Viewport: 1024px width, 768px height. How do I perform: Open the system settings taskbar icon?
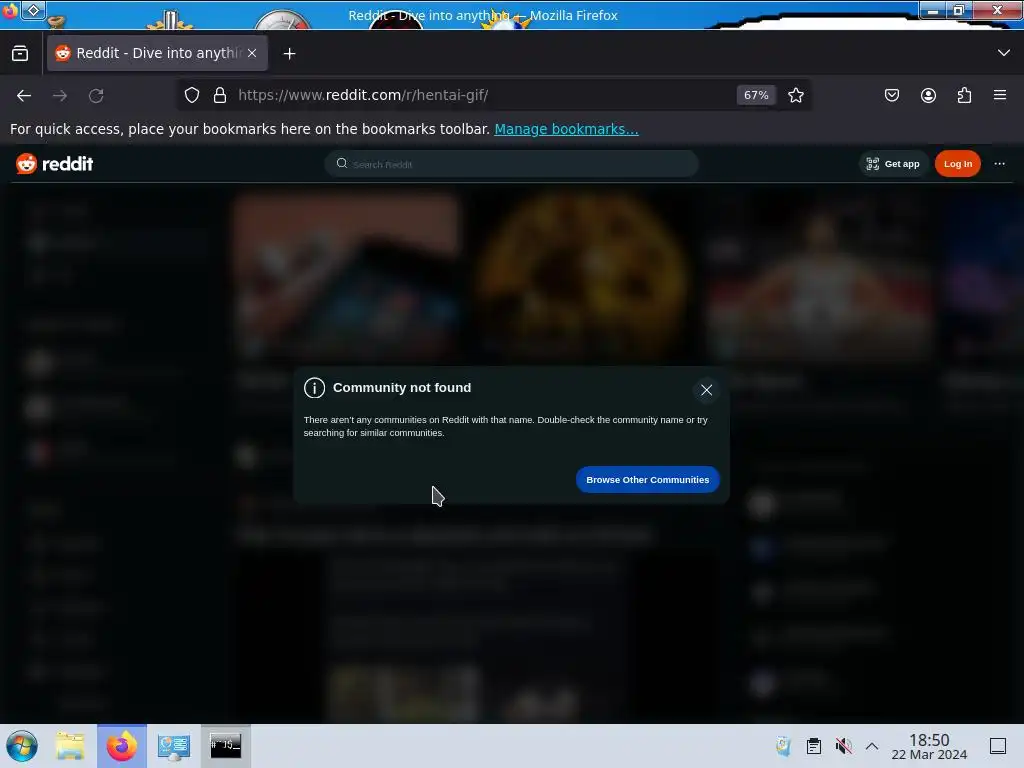(173, 746)
